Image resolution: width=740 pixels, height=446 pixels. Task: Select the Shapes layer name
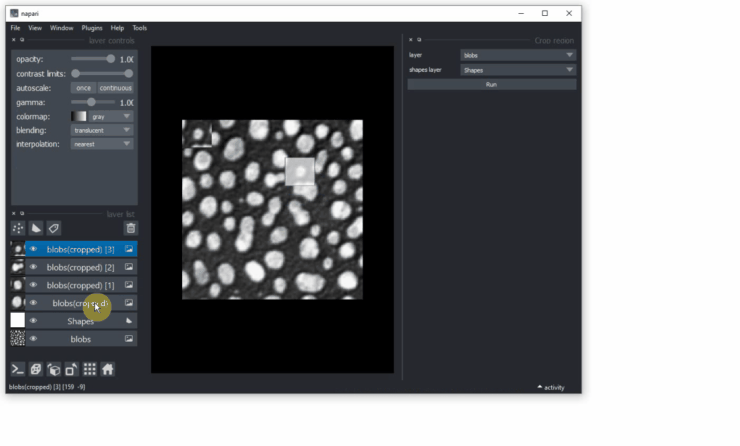pyautogui.click(x=80, y=321)
